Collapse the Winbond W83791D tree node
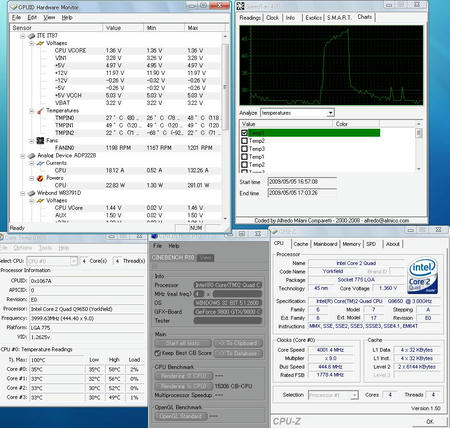Viewport: 450px width, 428px height. pyautogui.click(x=23, y=193)
